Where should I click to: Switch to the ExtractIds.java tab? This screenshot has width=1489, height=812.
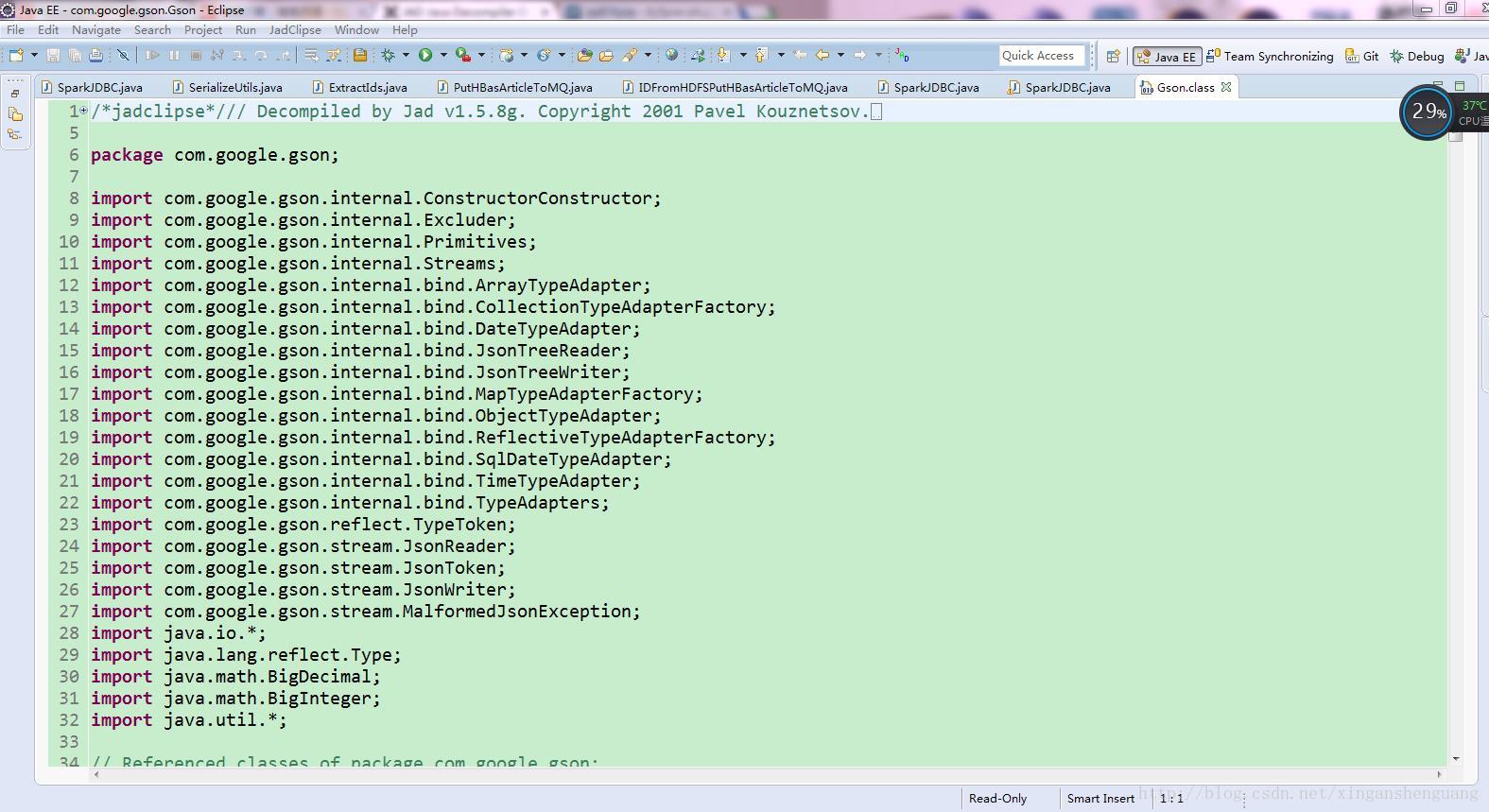pyautogui.click(x=359, y=87)
